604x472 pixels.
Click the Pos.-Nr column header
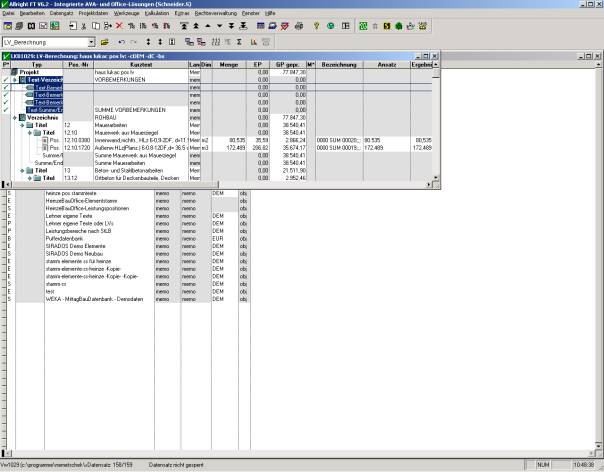point(78,65)
